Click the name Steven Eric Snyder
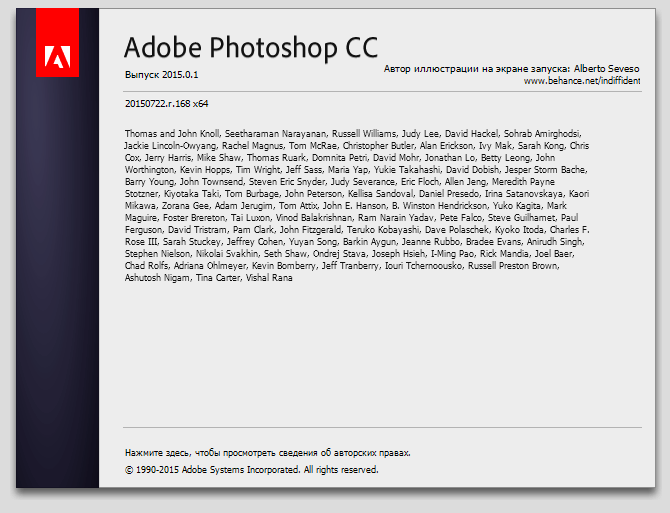This screenshot has width=670, height=513. [x=287, y=182]
